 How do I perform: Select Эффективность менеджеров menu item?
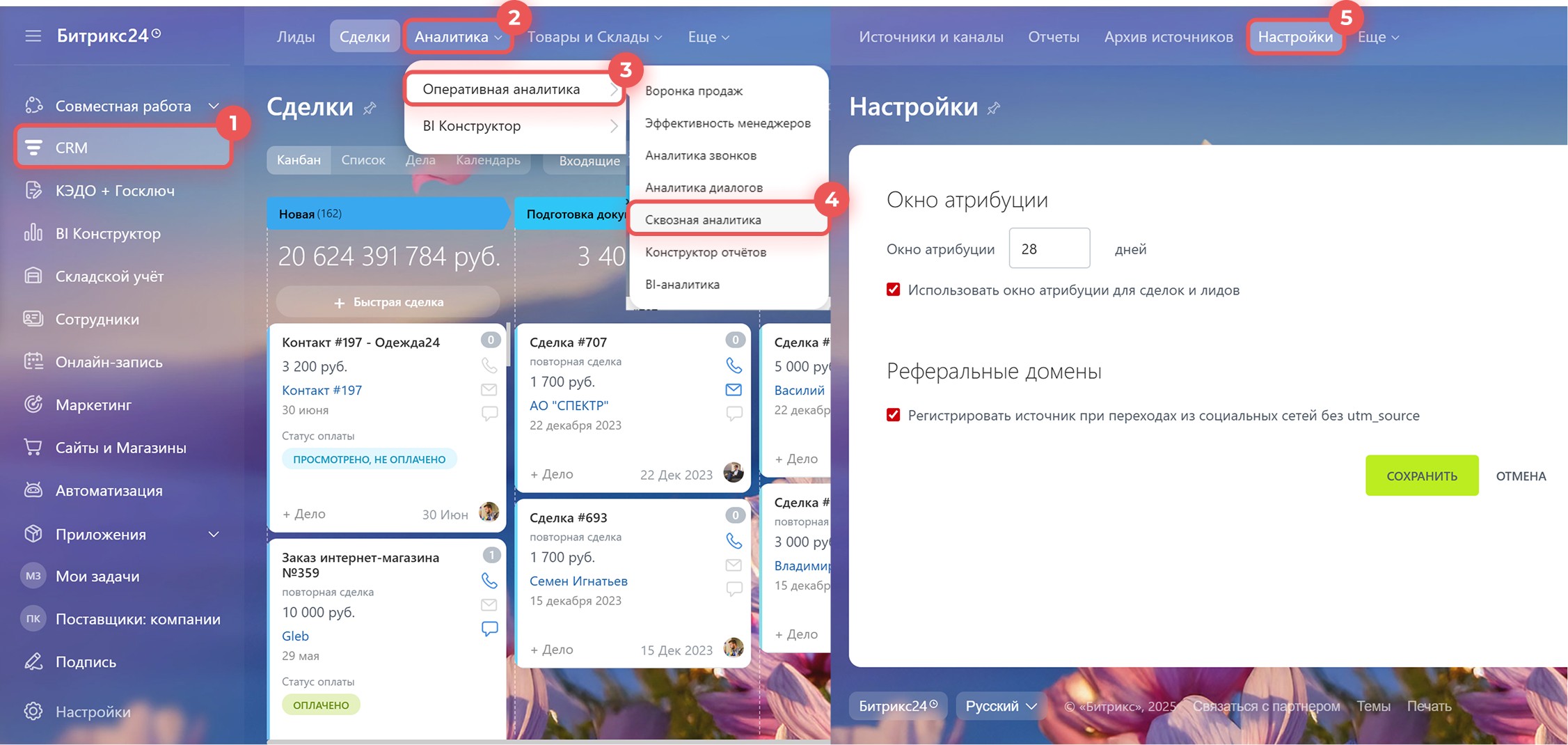(728, 123)
